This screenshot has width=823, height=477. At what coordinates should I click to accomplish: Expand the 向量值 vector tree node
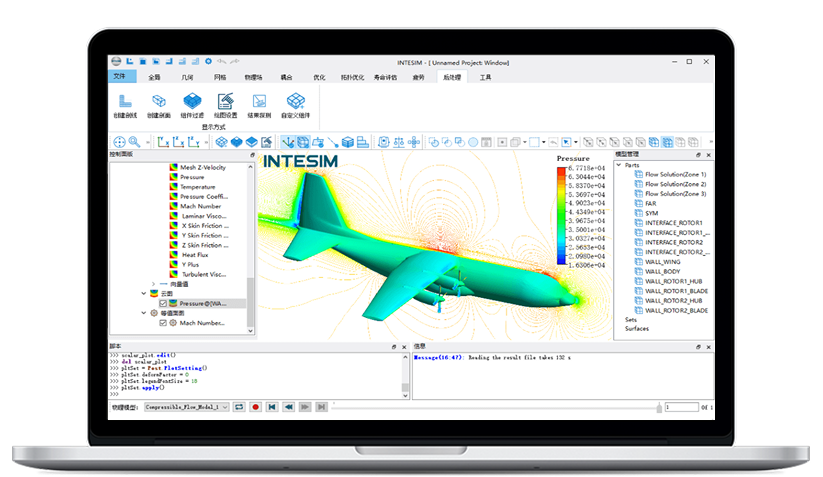pos(153,284)
